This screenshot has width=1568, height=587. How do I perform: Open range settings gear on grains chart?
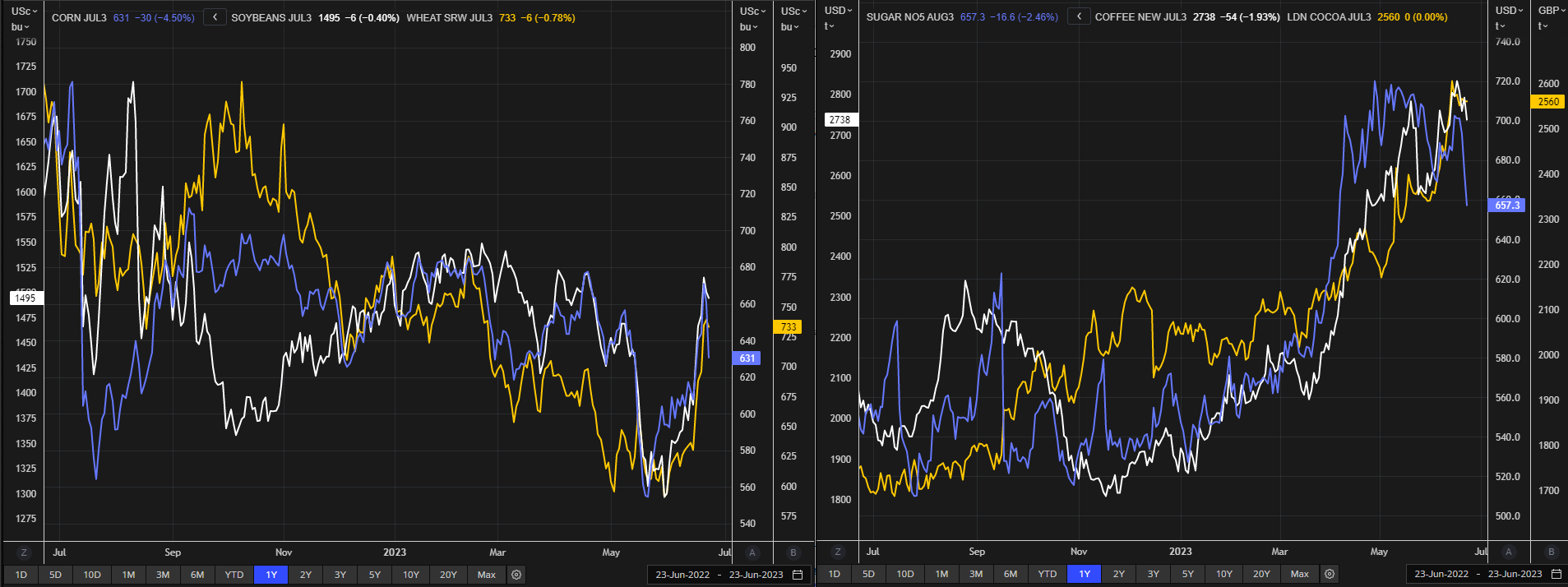(516, 575)
